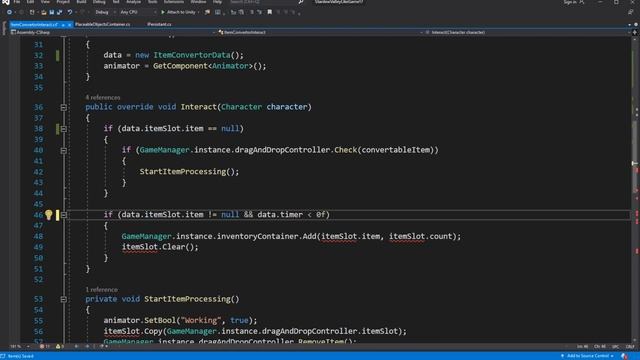
Task: Click the Save All toolbar icon
Action: 60,12
